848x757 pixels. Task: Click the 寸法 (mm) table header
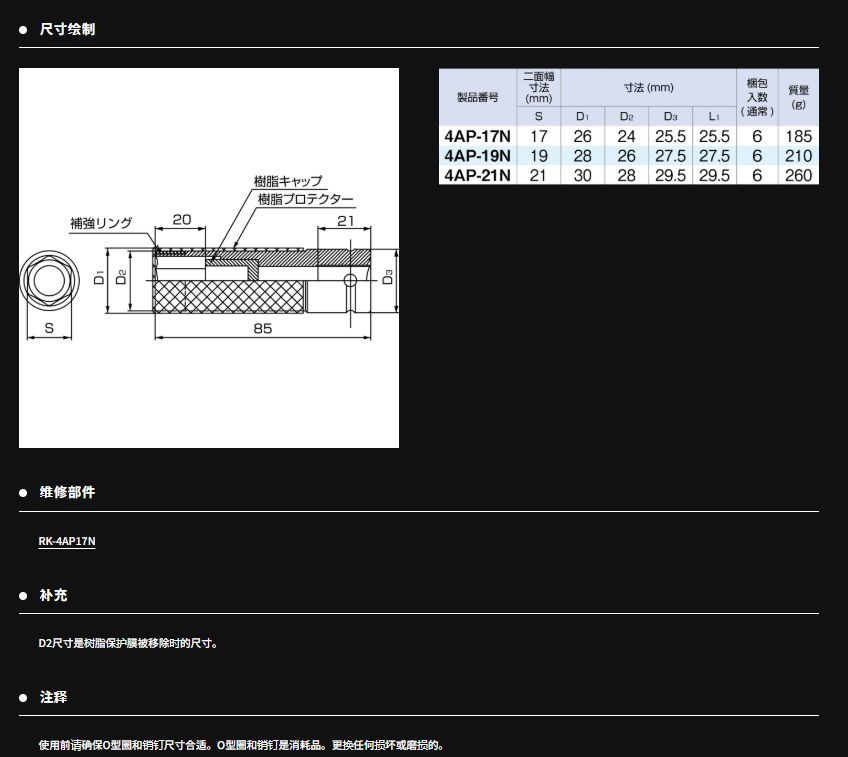click(x=648, y=88)
